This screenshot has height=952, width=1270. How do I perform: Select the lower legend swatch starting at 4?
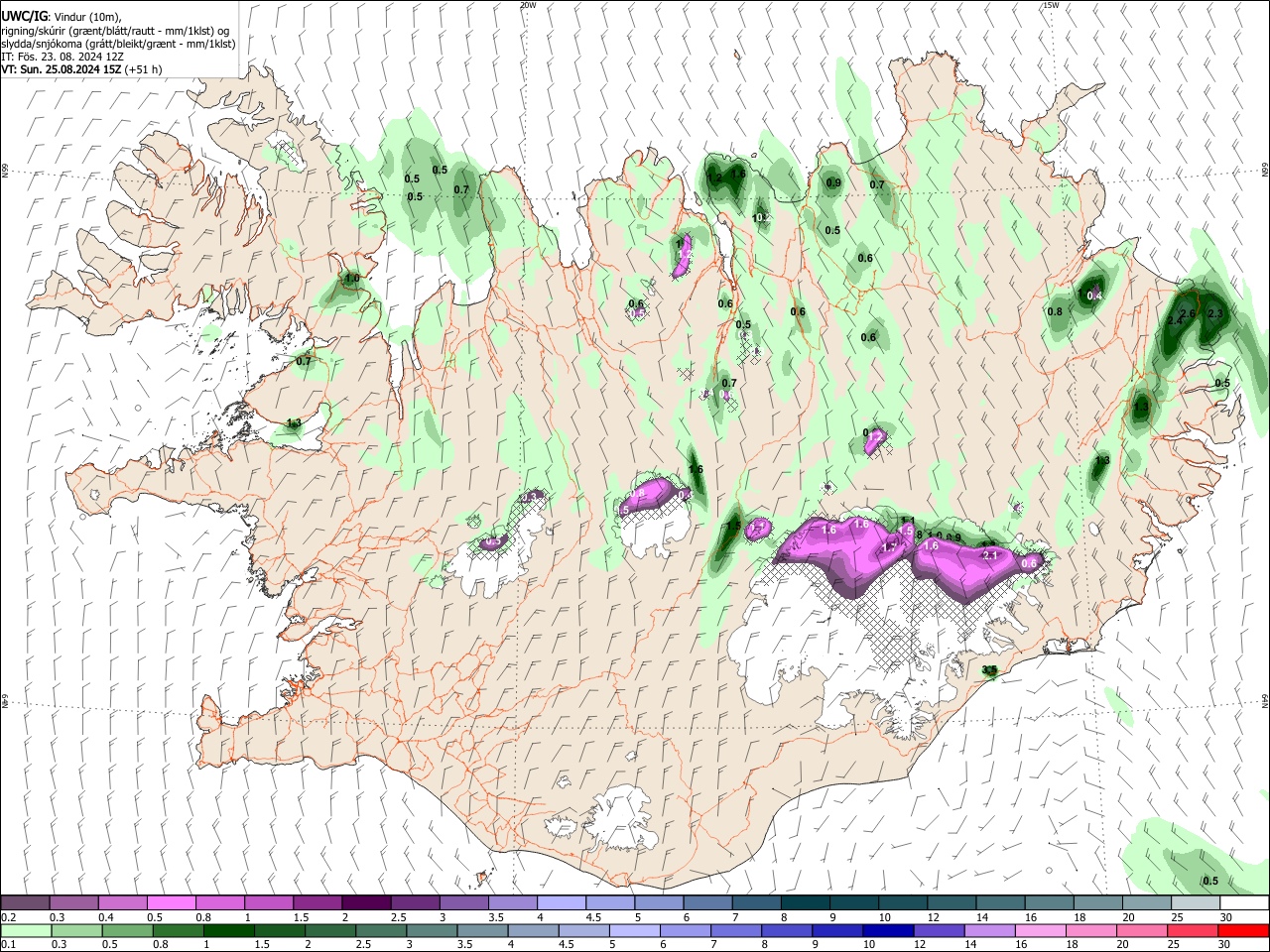click(533, 930)
